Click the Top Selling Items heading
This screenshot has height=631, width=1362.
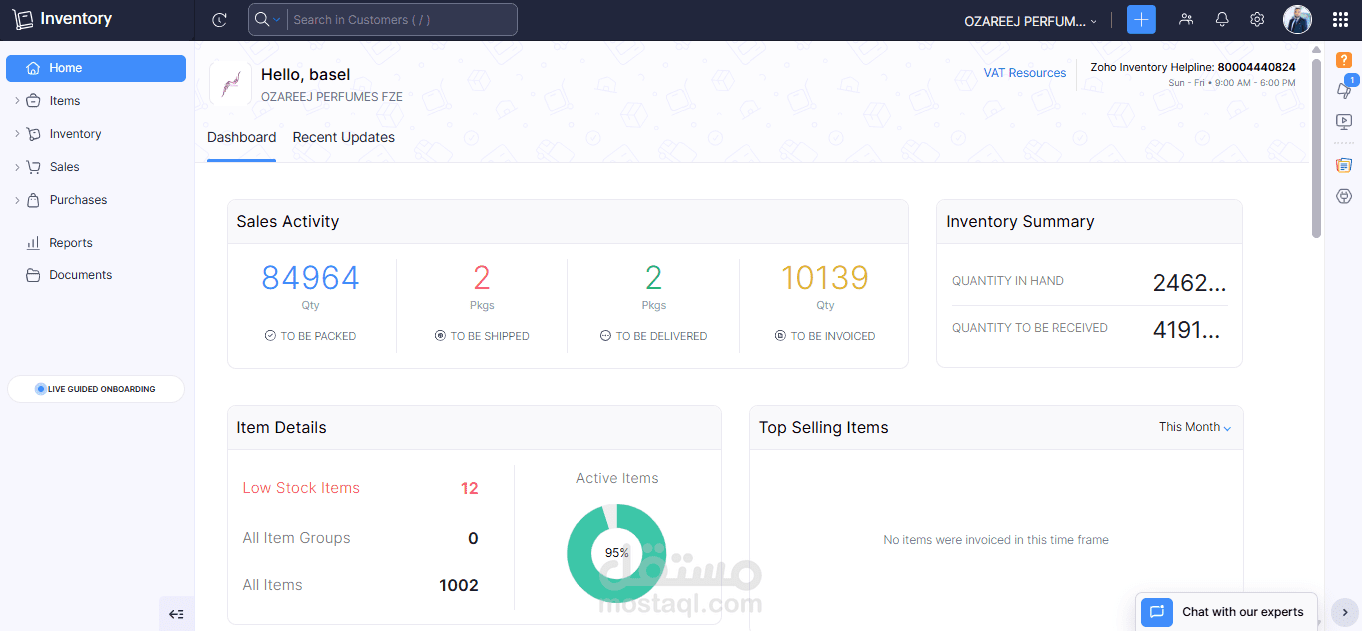pyautogui.click(x=824, y=428)
